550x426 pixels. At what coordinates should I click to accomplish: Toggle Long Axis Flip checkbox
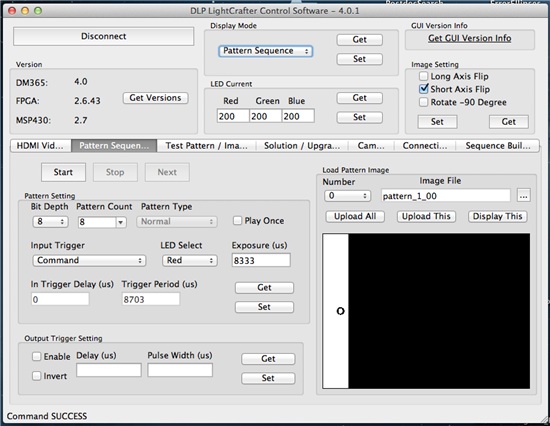point(424,76)
